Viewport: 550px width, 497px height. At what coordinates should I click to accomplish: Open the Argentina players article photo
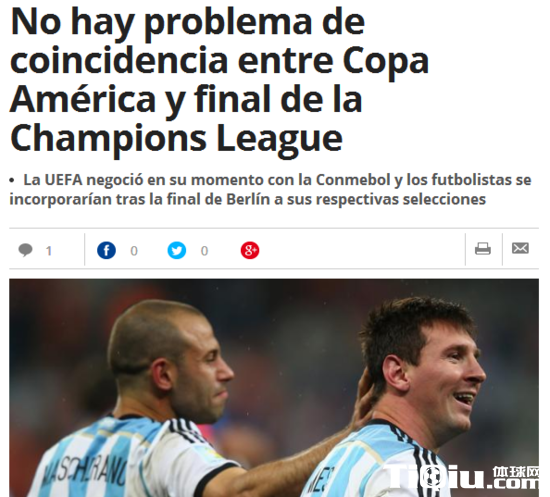click(x=274, y=388)
